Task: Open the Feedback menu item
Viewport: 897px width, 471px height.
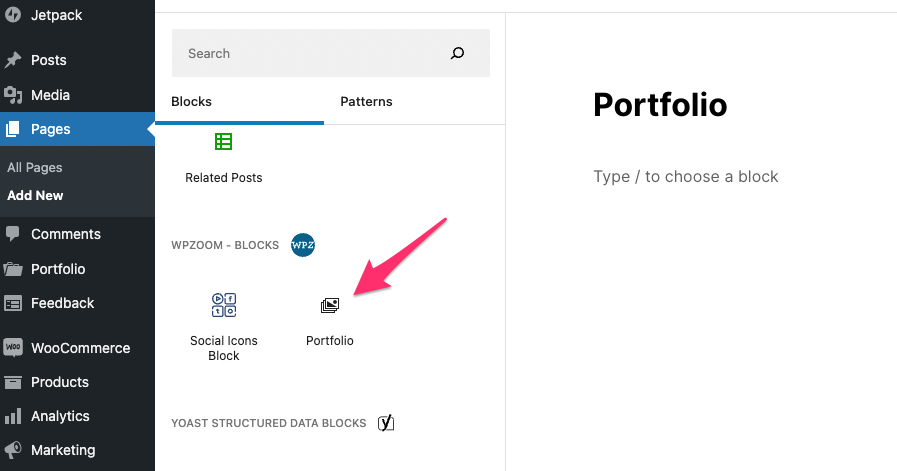Action: (62, 303)
